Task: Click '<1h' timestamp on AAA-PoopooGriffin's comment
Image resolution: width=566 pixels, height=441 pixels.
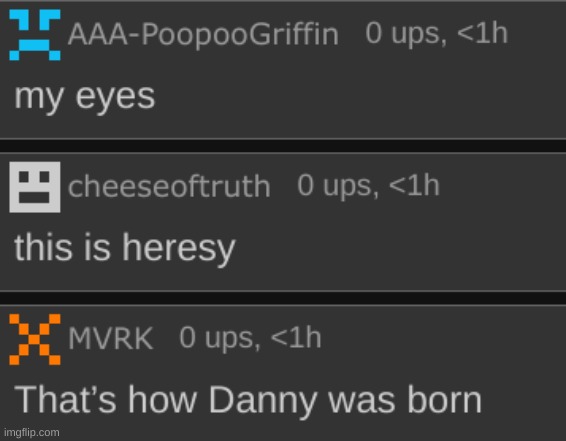Action: (483, 33)
